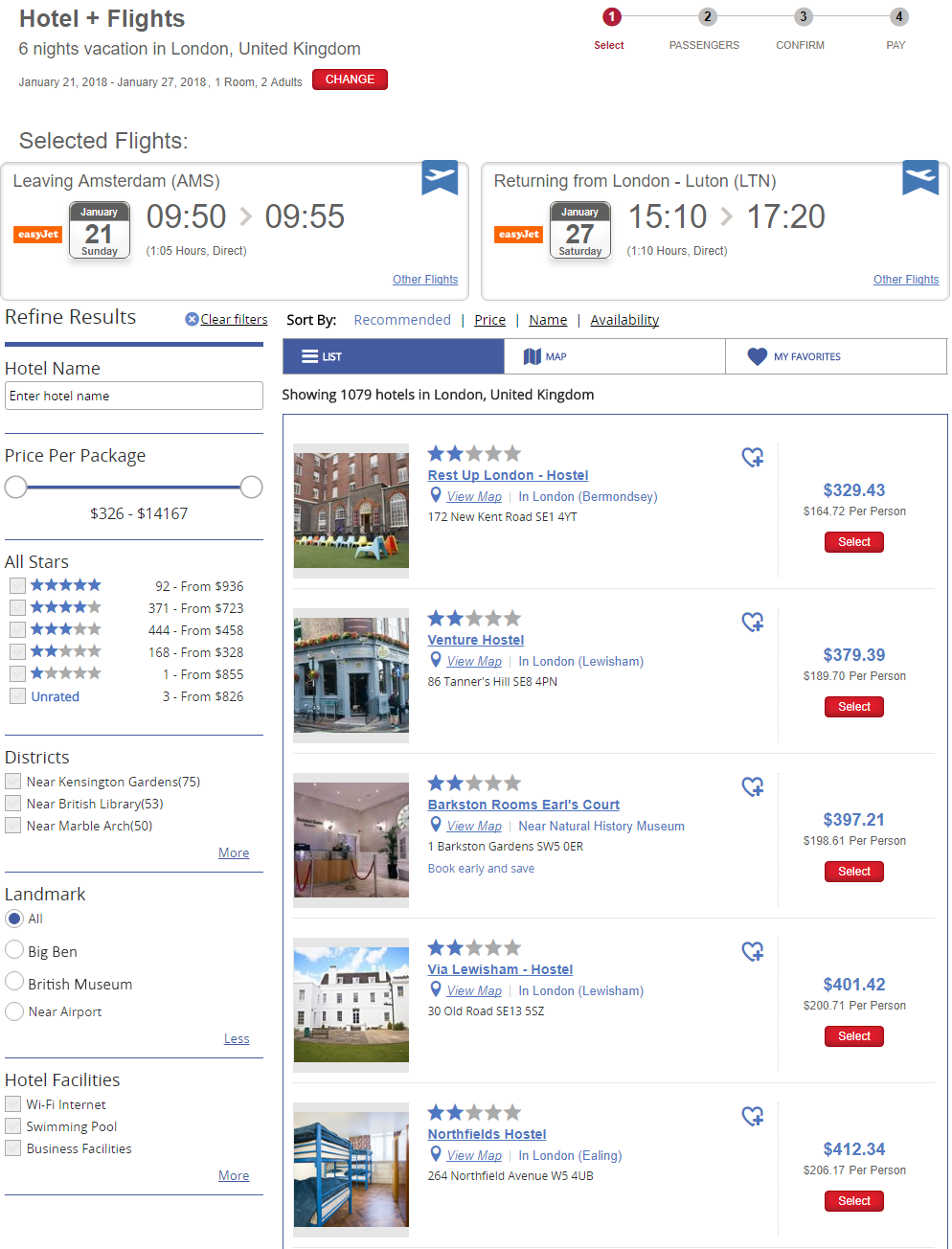Click map pin icon for Northfields Hostel
The image size is (952, 1249).
click(x=436, y=1154)
